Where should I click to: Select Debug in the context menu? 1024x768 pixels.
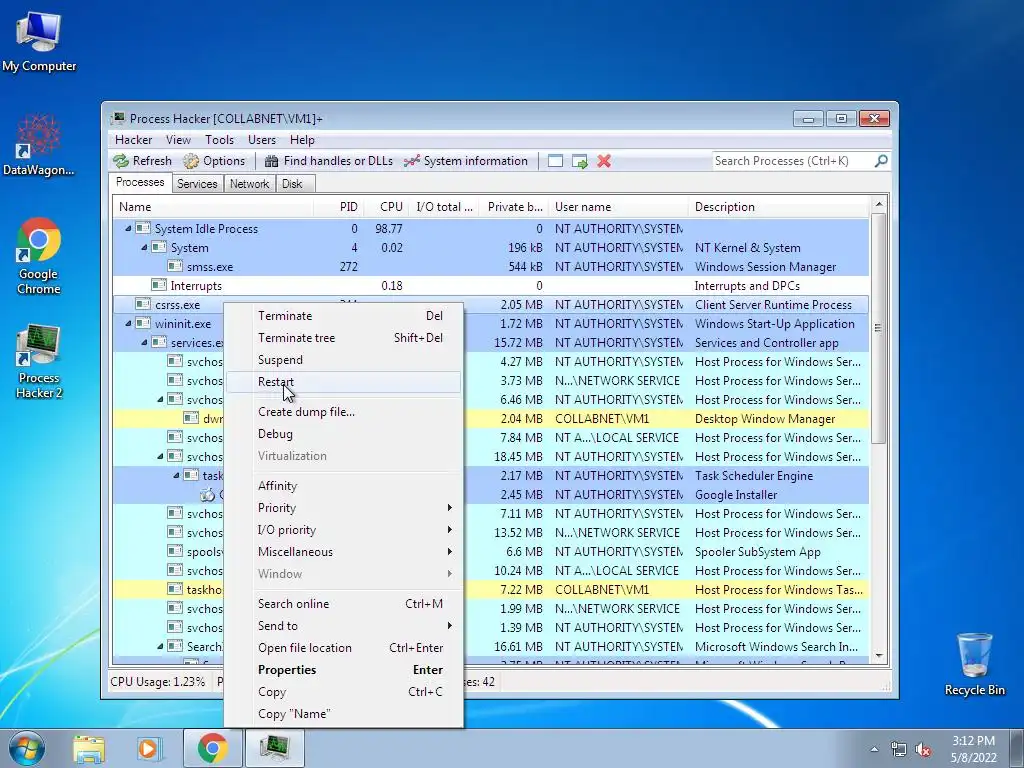point(344,434)
